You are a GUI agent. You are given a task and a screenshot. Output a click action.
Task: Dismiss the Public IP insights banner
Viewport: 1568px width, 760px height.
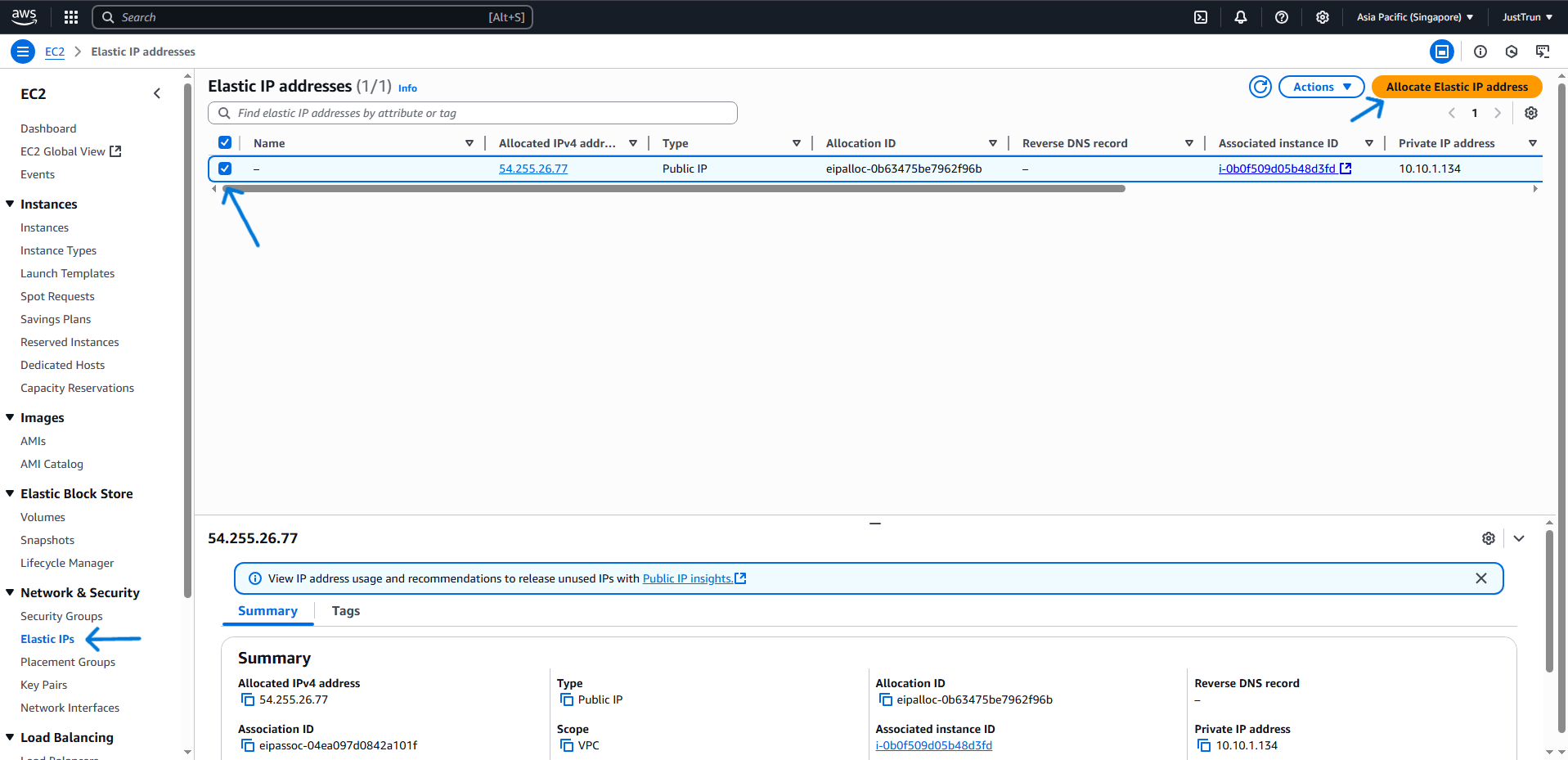1481,578
